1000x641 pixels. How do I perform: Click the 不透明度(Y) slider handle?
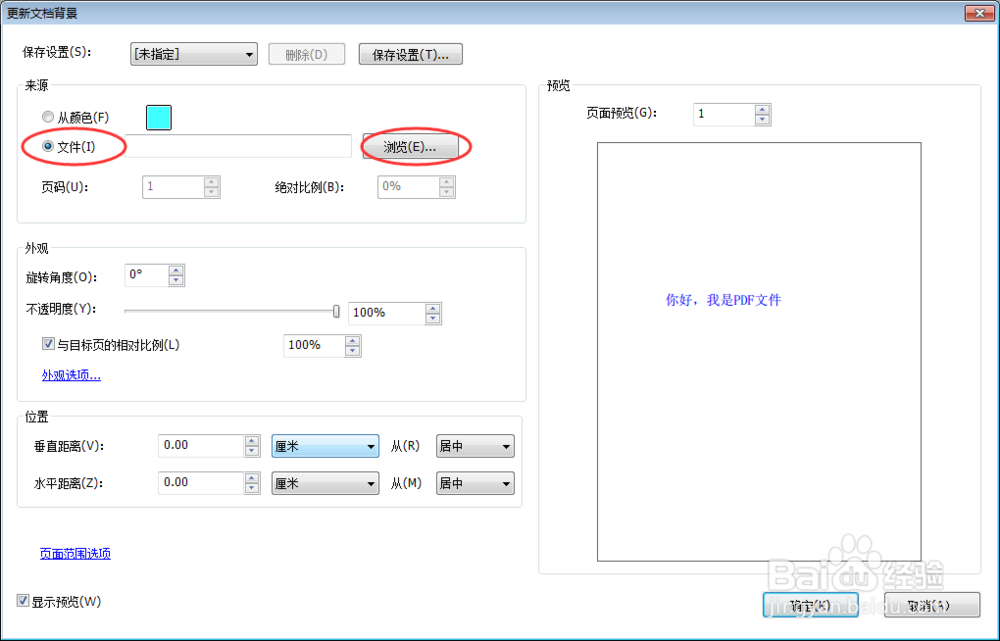(336, 311)
